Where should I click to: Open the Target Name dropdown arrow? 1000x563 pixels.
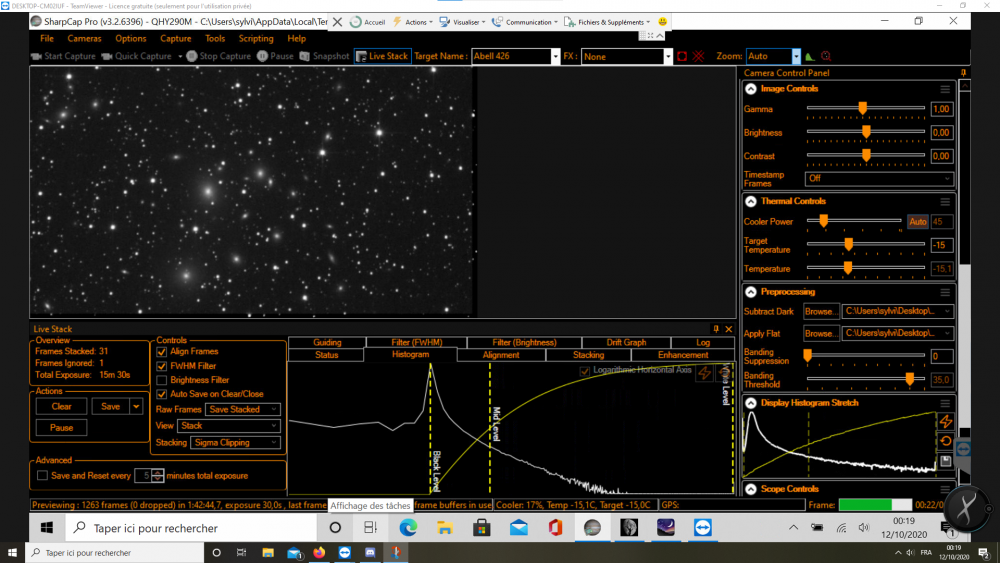tap(555, 56)
